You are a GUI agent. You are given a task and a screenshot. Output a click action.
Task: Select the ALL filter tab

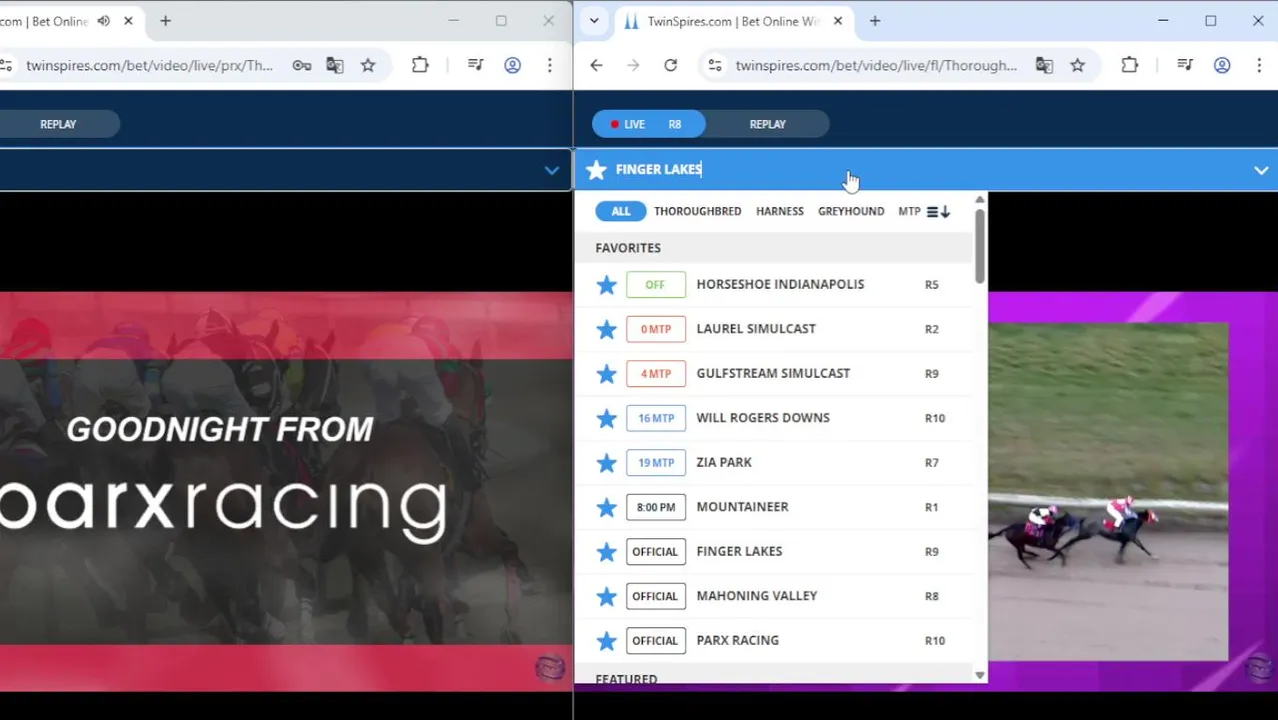click(x=621, y=211)
